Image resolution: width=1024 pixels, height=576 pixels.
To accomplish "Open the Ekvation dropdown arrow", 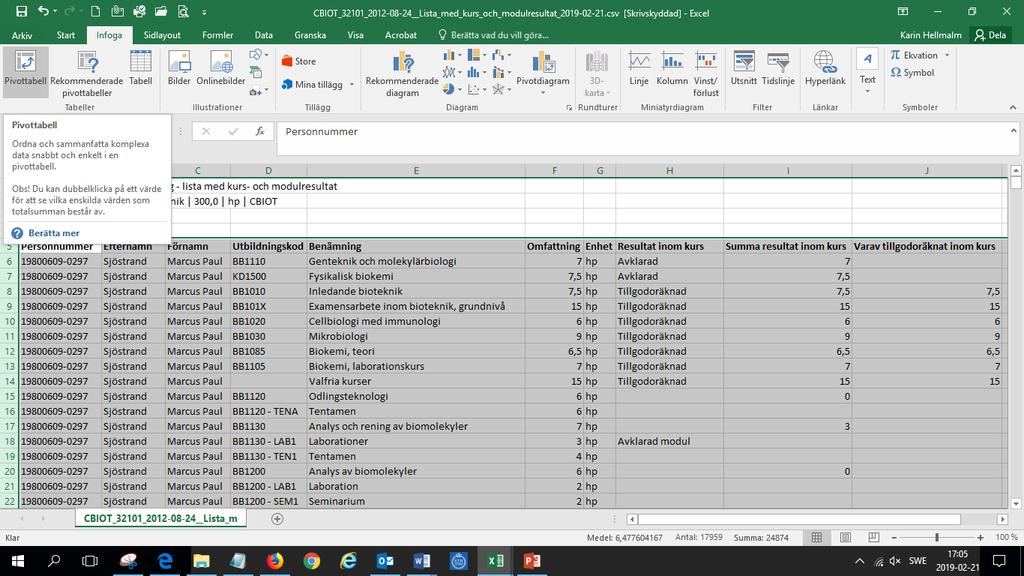I will point(947,56).
